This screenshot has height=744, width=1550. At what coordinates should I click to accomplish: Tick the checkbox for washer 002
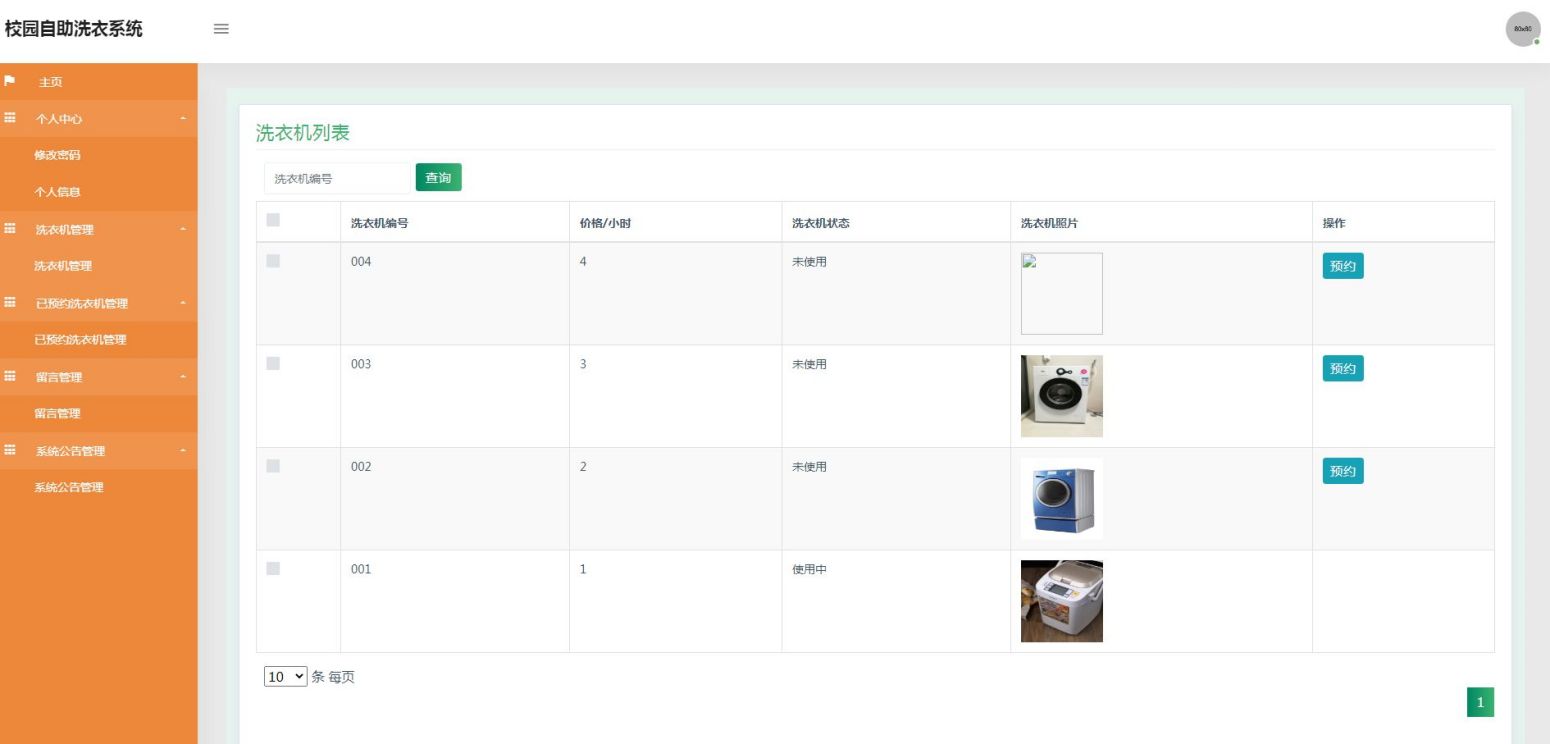click(x=273, y=465)
